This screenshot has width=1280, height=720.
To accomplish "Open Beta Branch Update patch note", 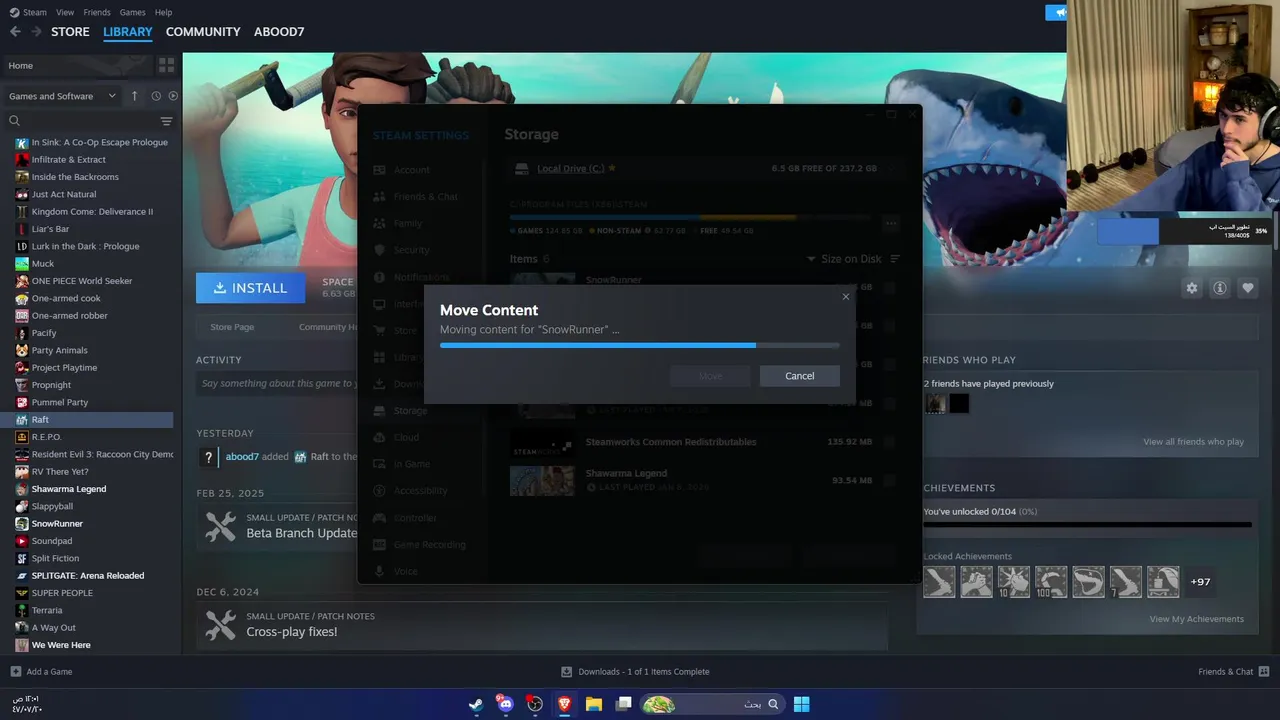I will 301,533.
